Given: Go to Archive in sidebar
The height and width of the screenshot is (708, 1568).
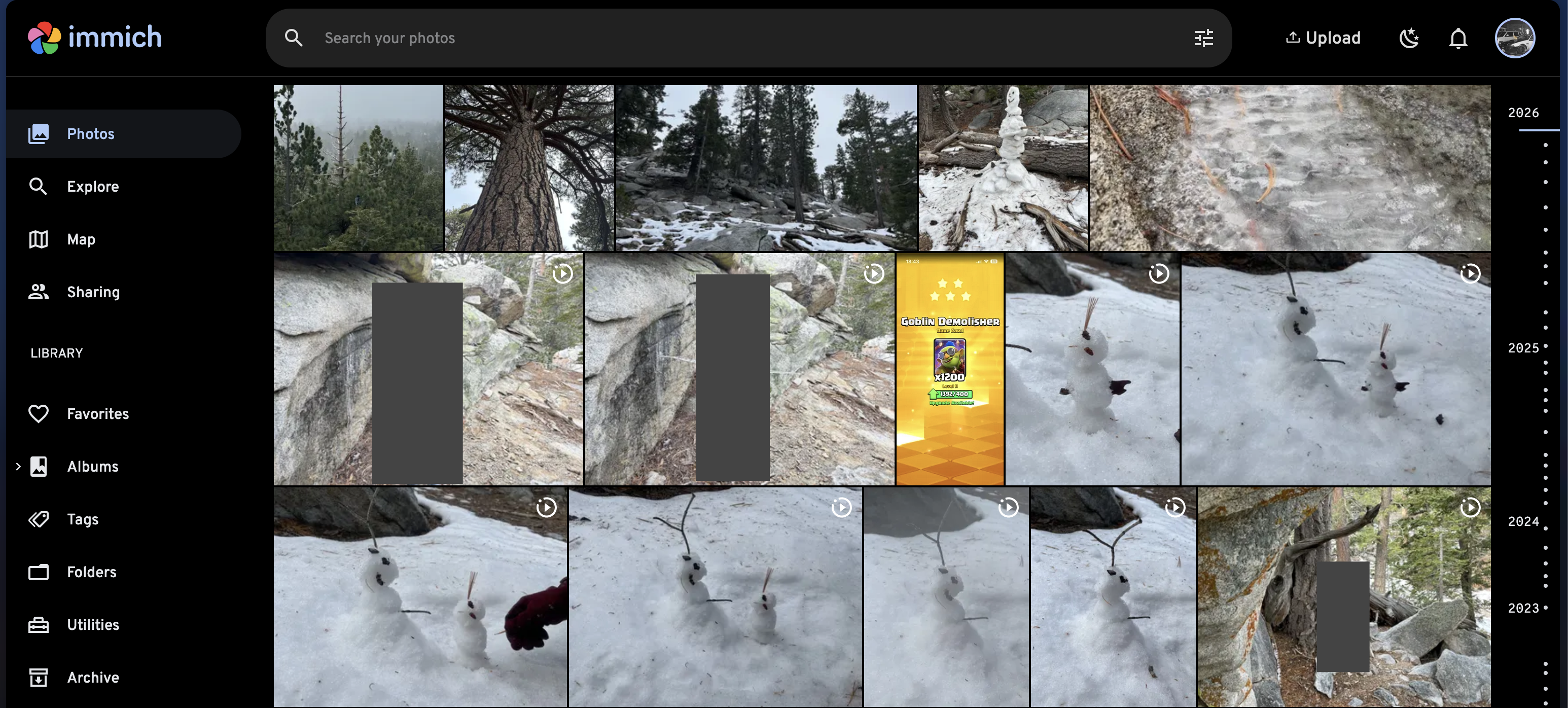Looking at the screenshot, I should tap(92, 677).
